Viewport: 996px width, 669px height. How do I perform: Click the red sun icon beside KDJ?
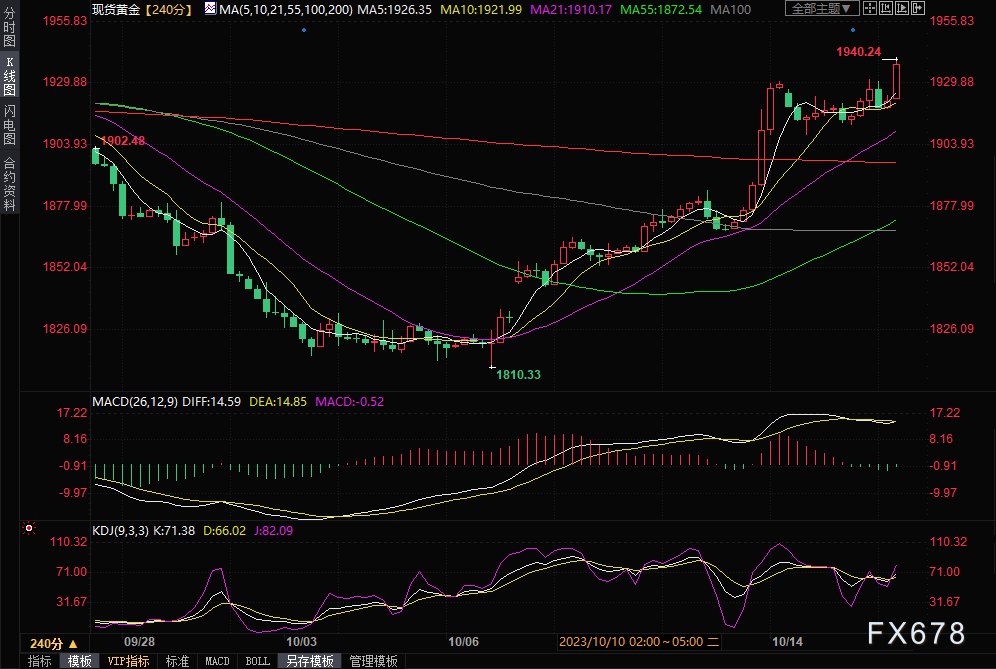[29, 527]
